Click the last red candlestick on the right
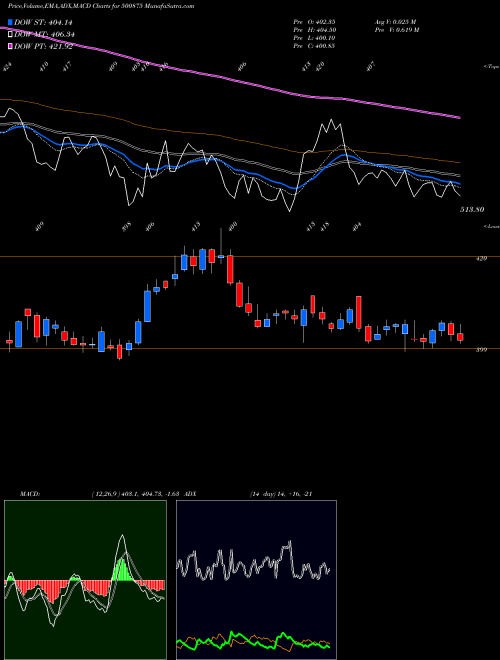 tap(460, 336)
